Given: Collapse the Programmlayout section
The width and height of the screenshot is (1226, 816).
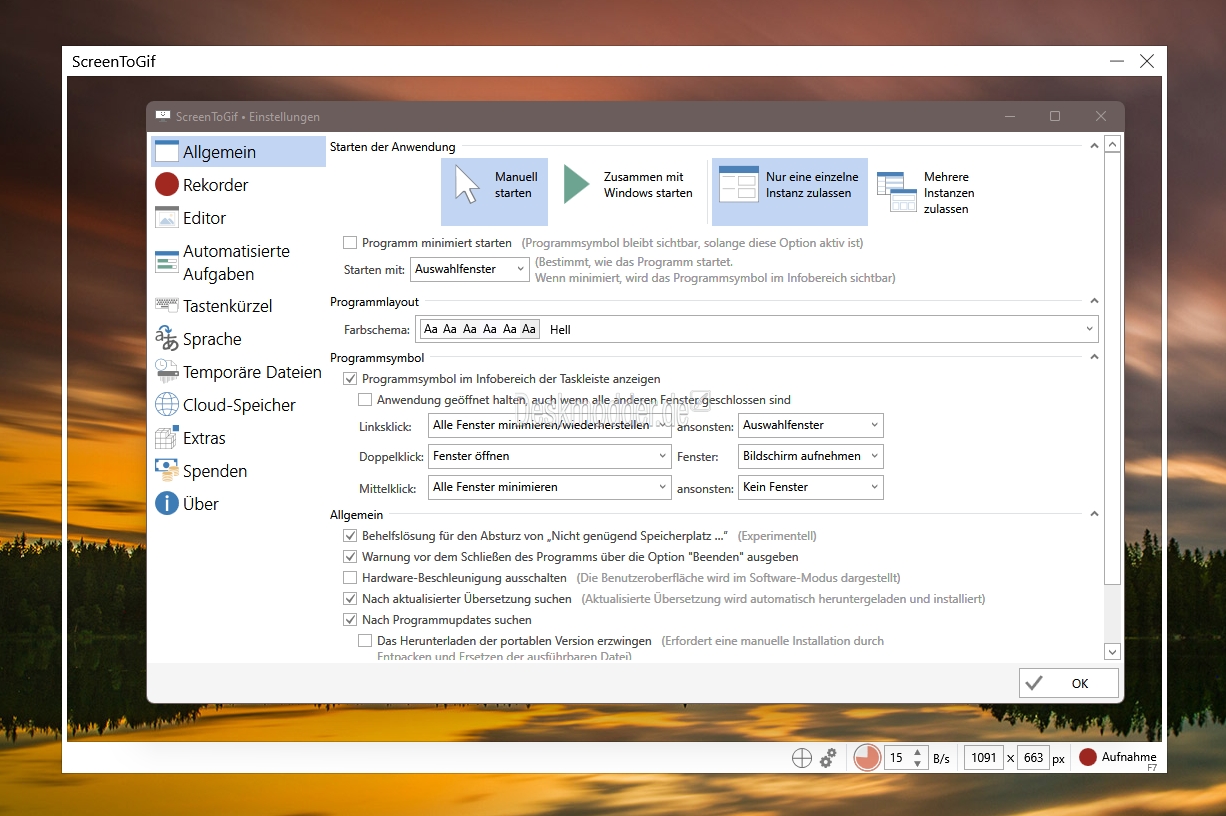Looking at the screenshot, I should pyautogui.click(x=1094, y=301).
